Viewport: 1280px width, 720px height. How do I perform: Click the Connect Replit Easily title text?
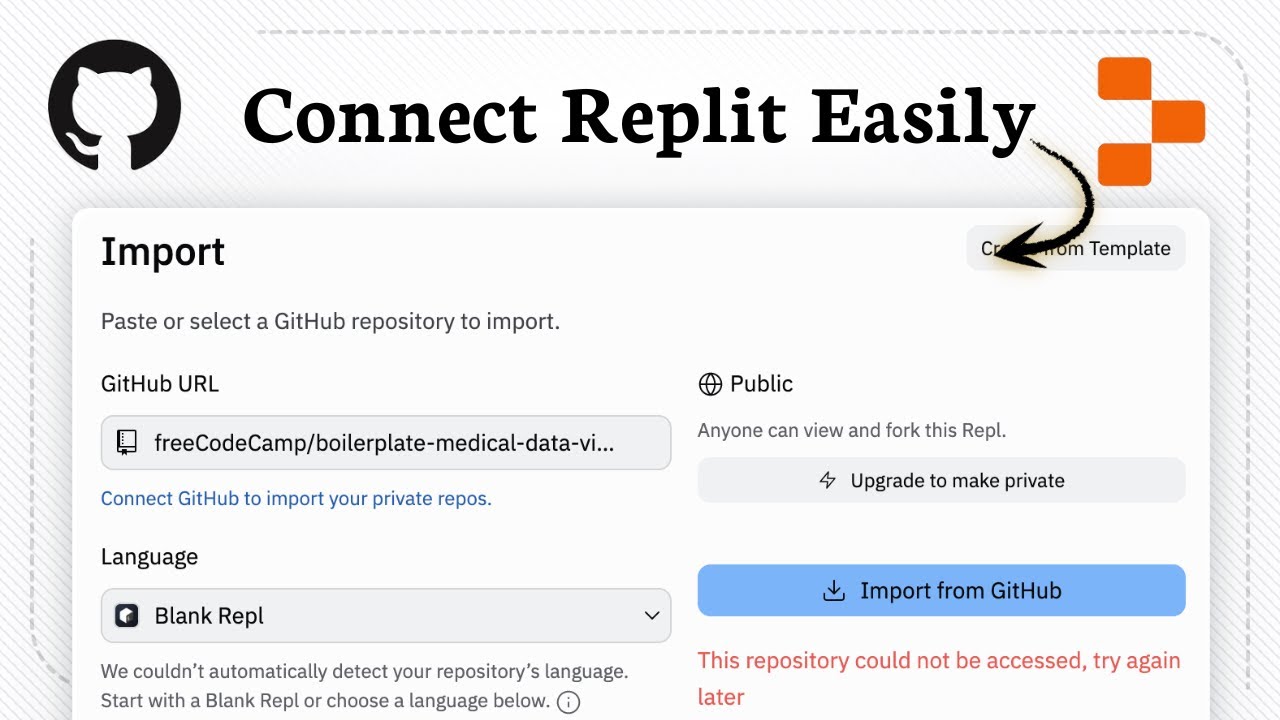pos(637,117)
